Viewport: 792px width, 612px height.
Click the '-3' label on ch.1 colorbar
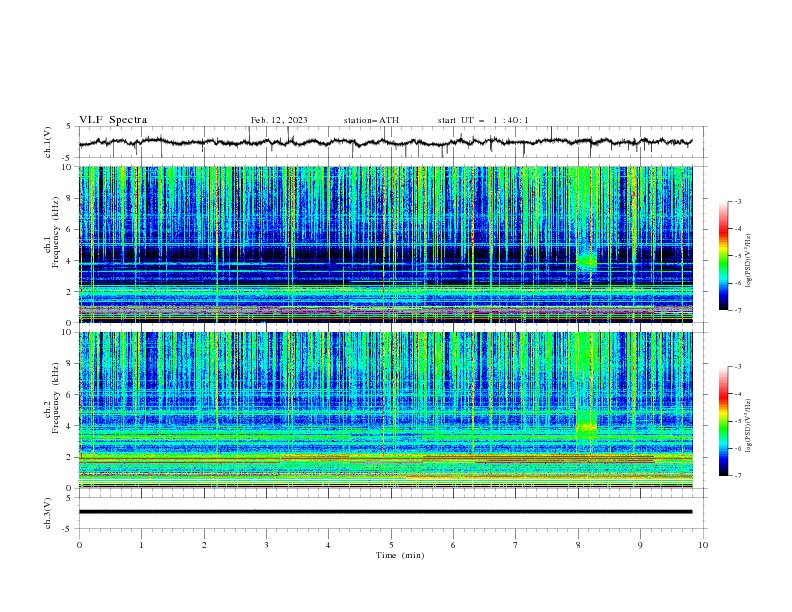(738, 201)
